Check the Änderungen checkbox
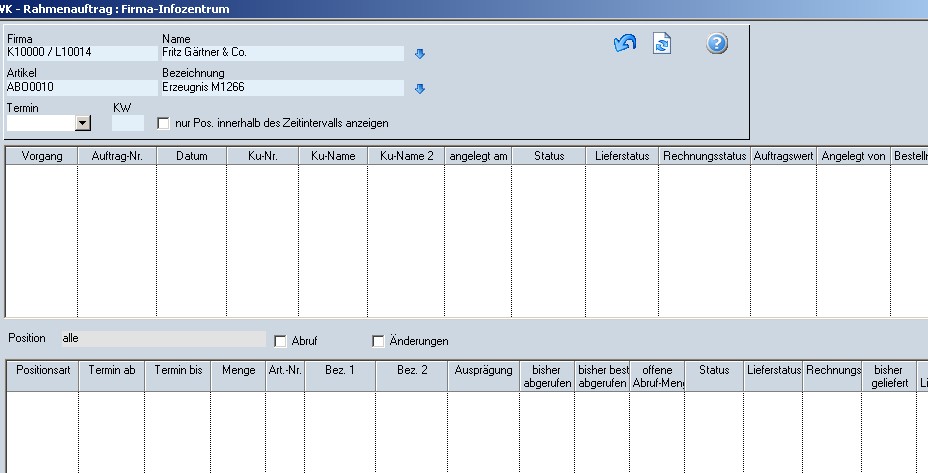 click(x=378, y=341)
